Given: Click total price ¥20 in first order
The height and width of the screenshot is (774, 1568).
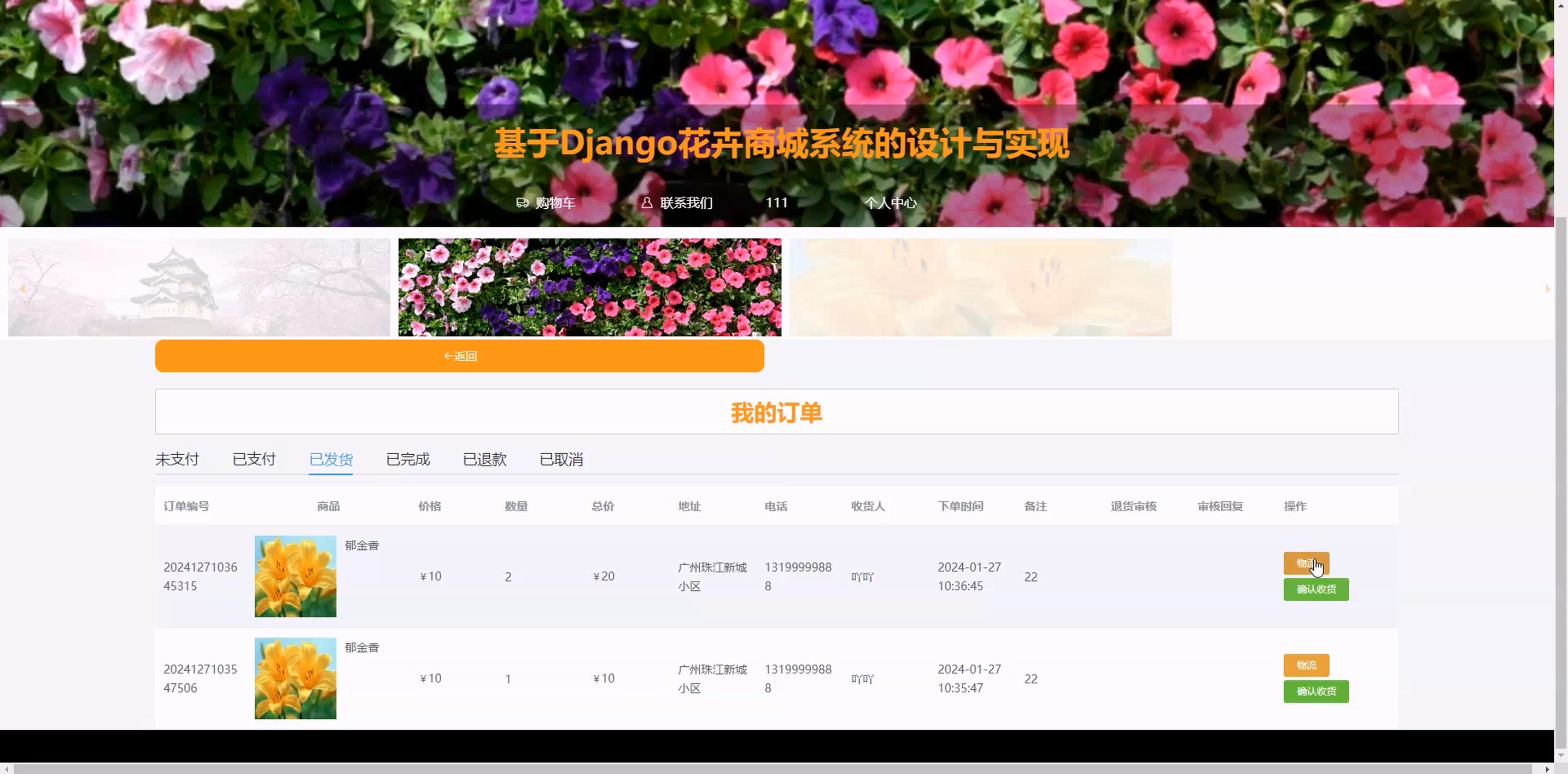Looking at the screenshot, I should [604, 576].
